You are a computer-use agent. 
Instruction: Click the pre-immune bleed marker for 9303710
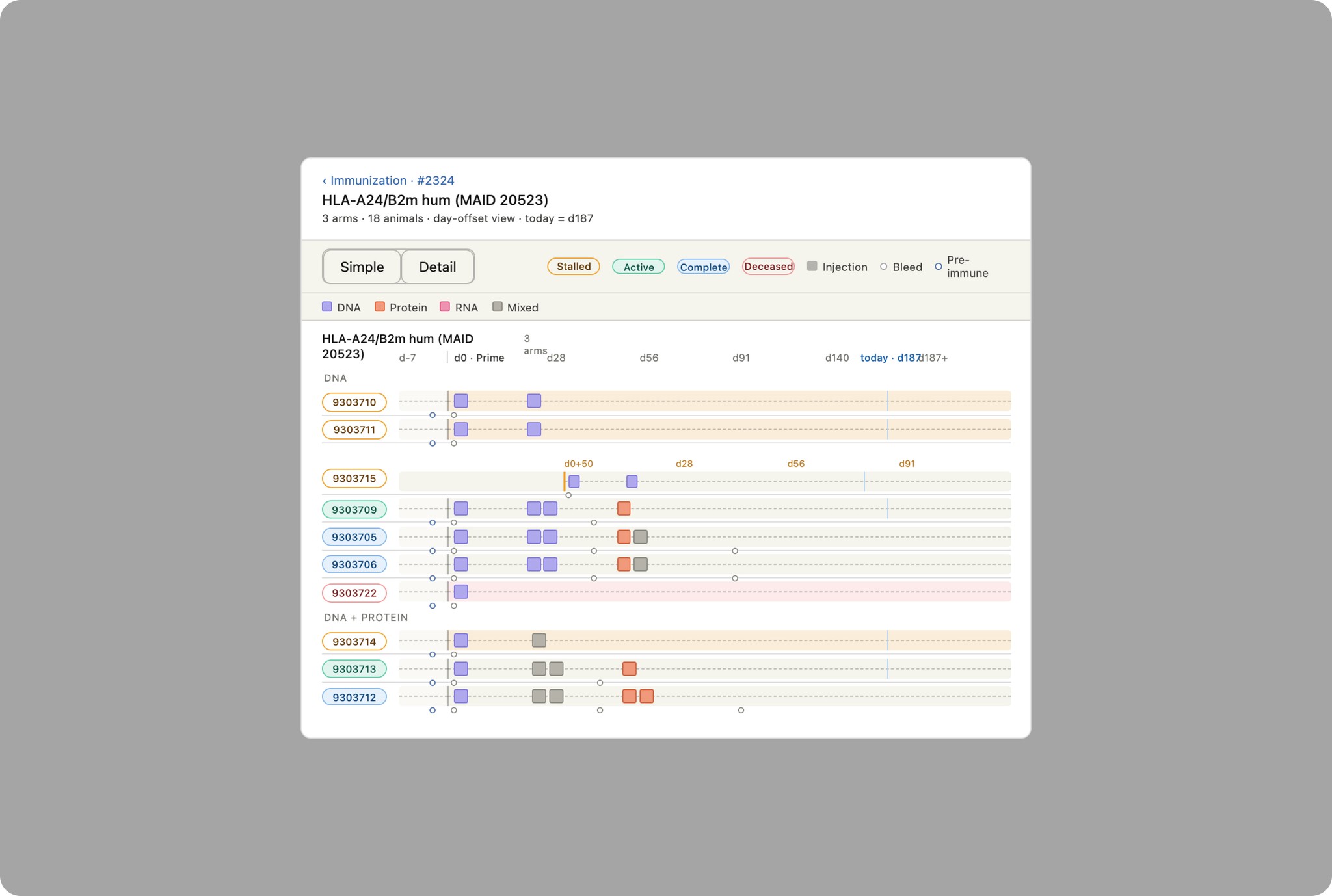pos(433,415)
